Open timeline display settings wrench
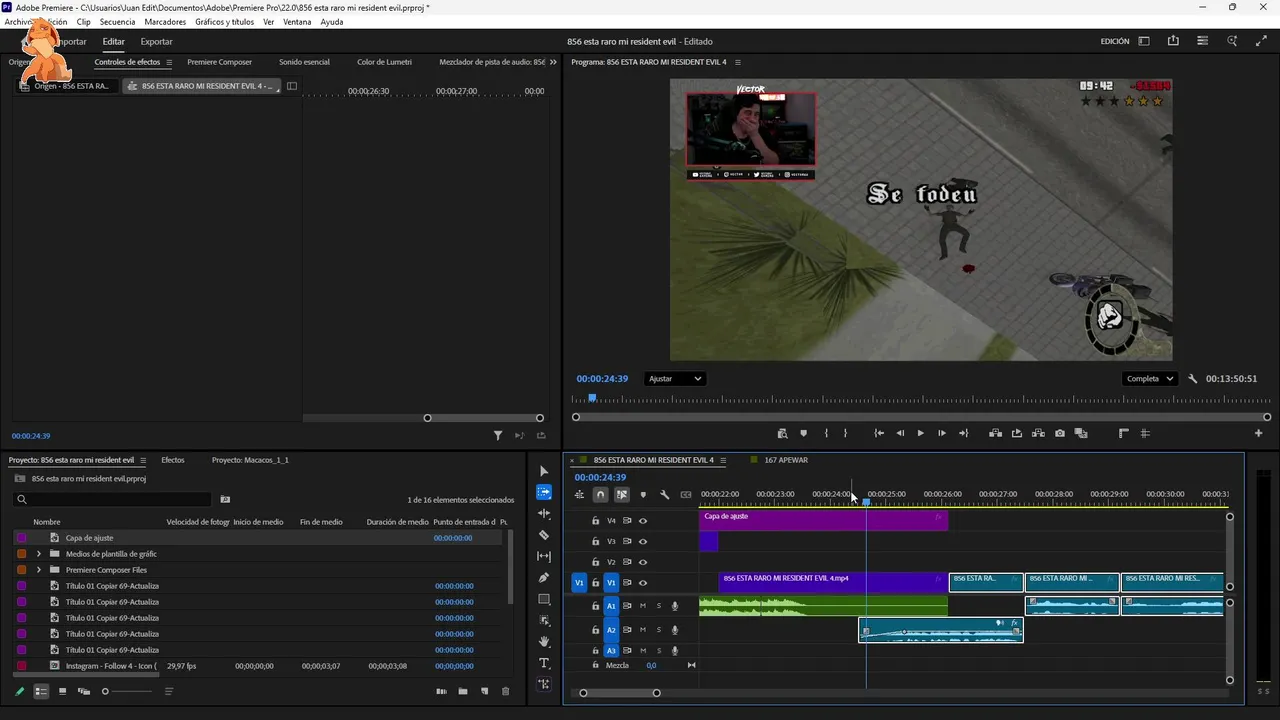The image size is (1280, 720). [664, 494]
